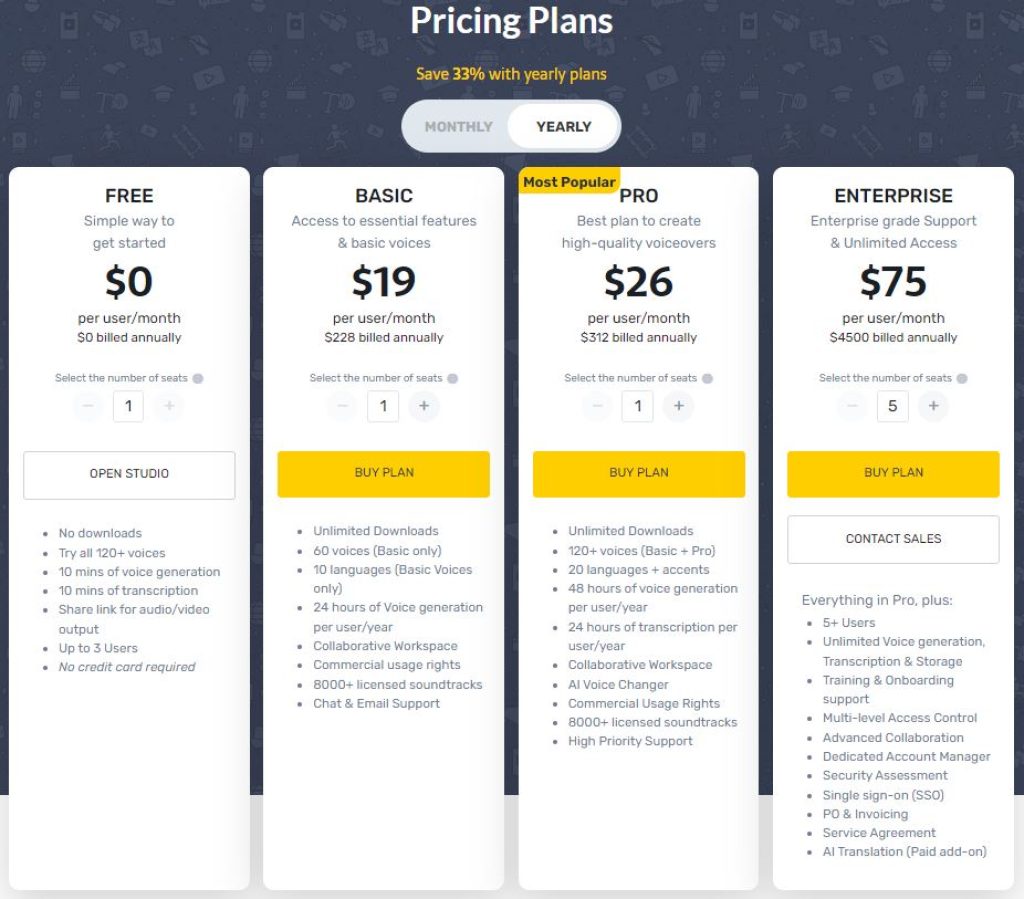This screenshot has height=899, width=1024.
Task: Click the Enterprise seat number field
Action: click(x=893, y=407)
